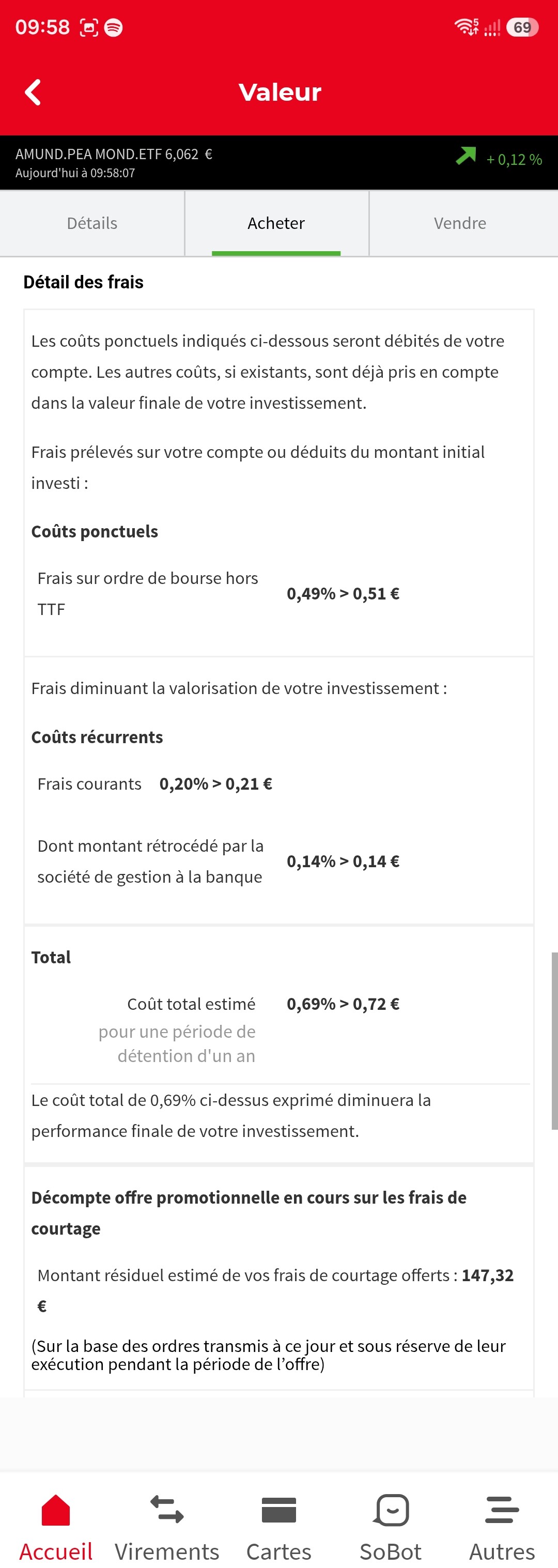Open the Cartes card icon

278,1509
